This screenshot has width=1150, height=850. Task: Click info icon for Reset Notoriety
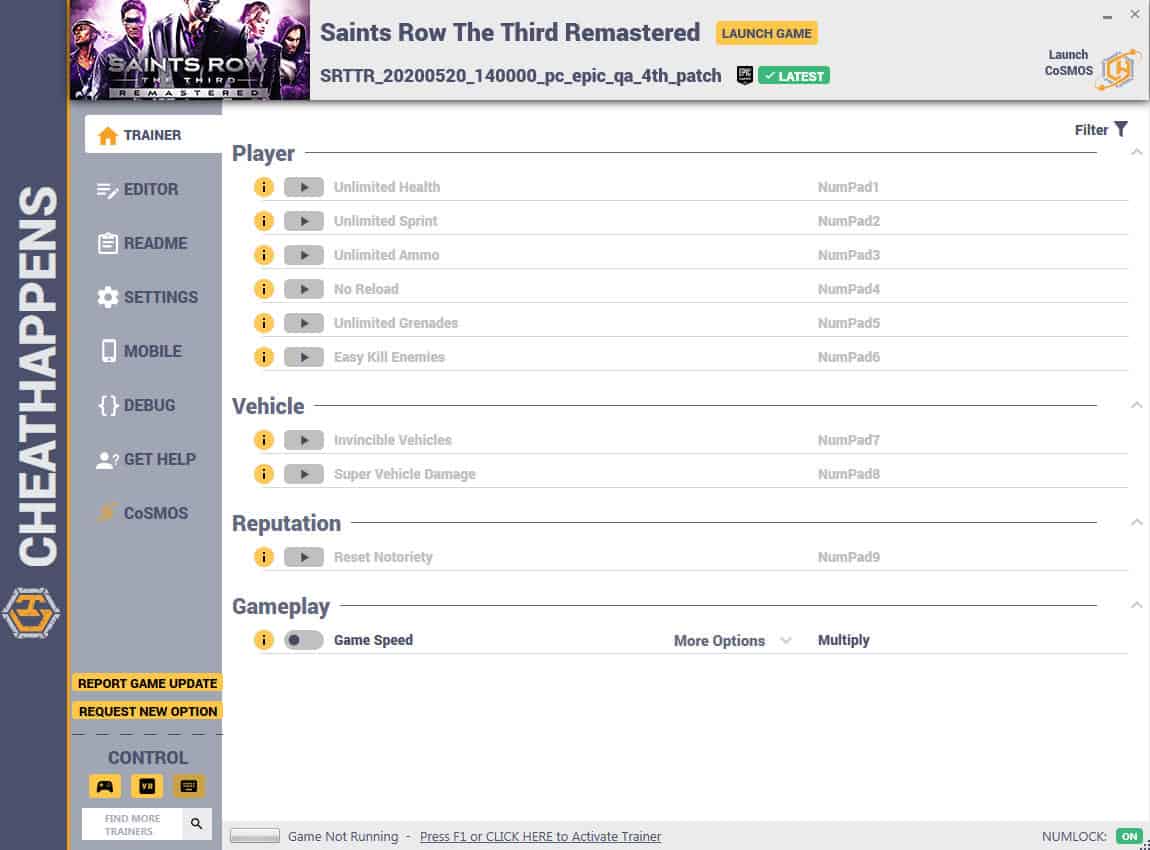263,557
